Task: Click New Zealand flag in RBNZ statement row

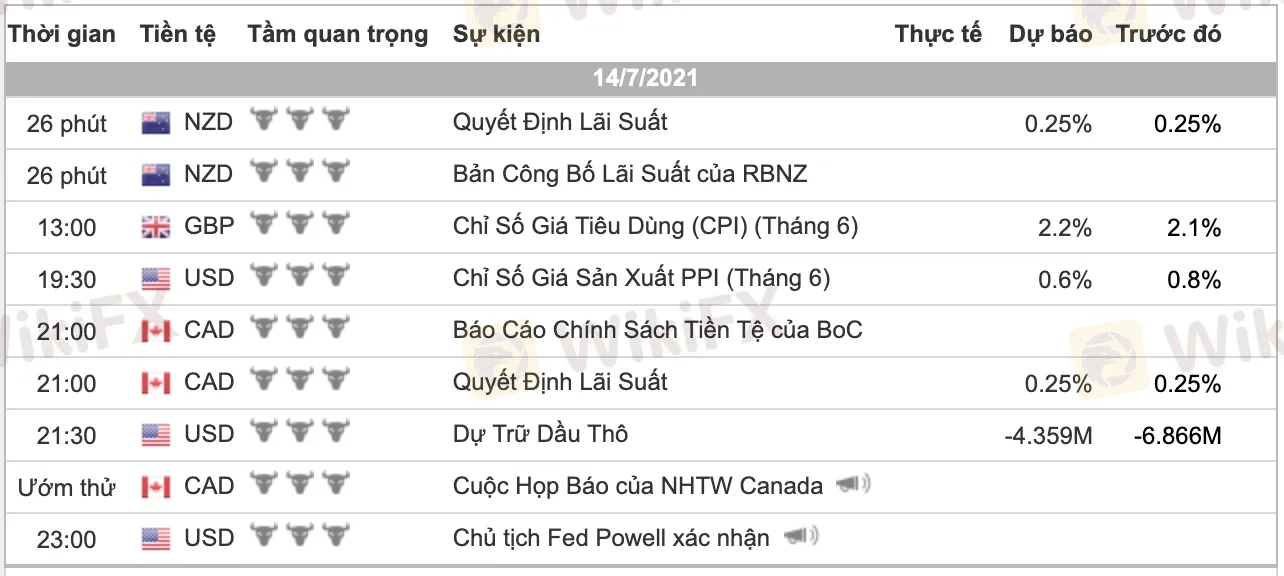Action: tap(156, 176)
